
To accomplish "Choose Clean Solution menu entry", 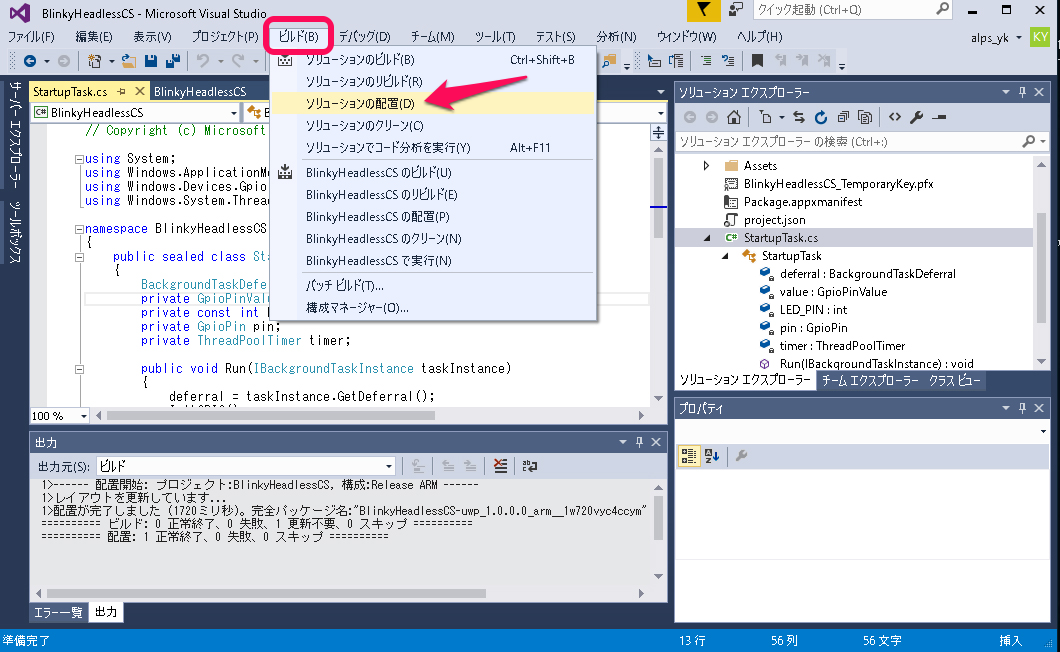I will click(433, 126).
